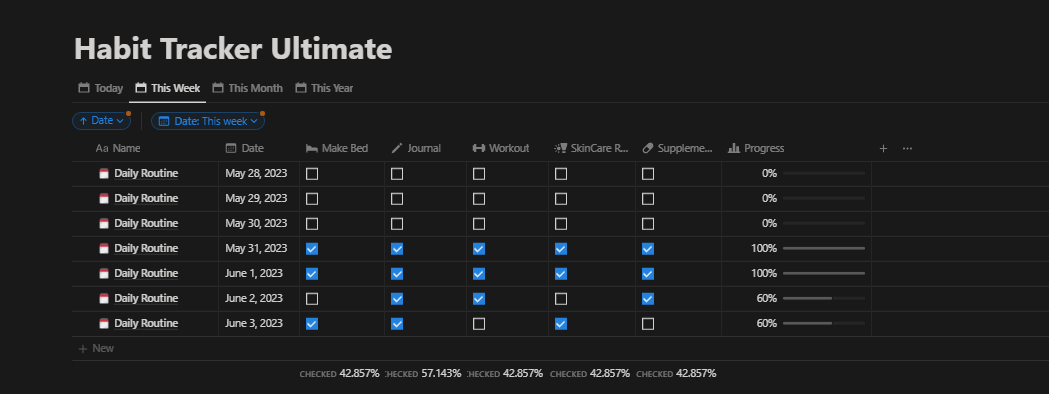Check Workout box for June 3, 2023
1049x394 pixels.
(x=478, y=324)
